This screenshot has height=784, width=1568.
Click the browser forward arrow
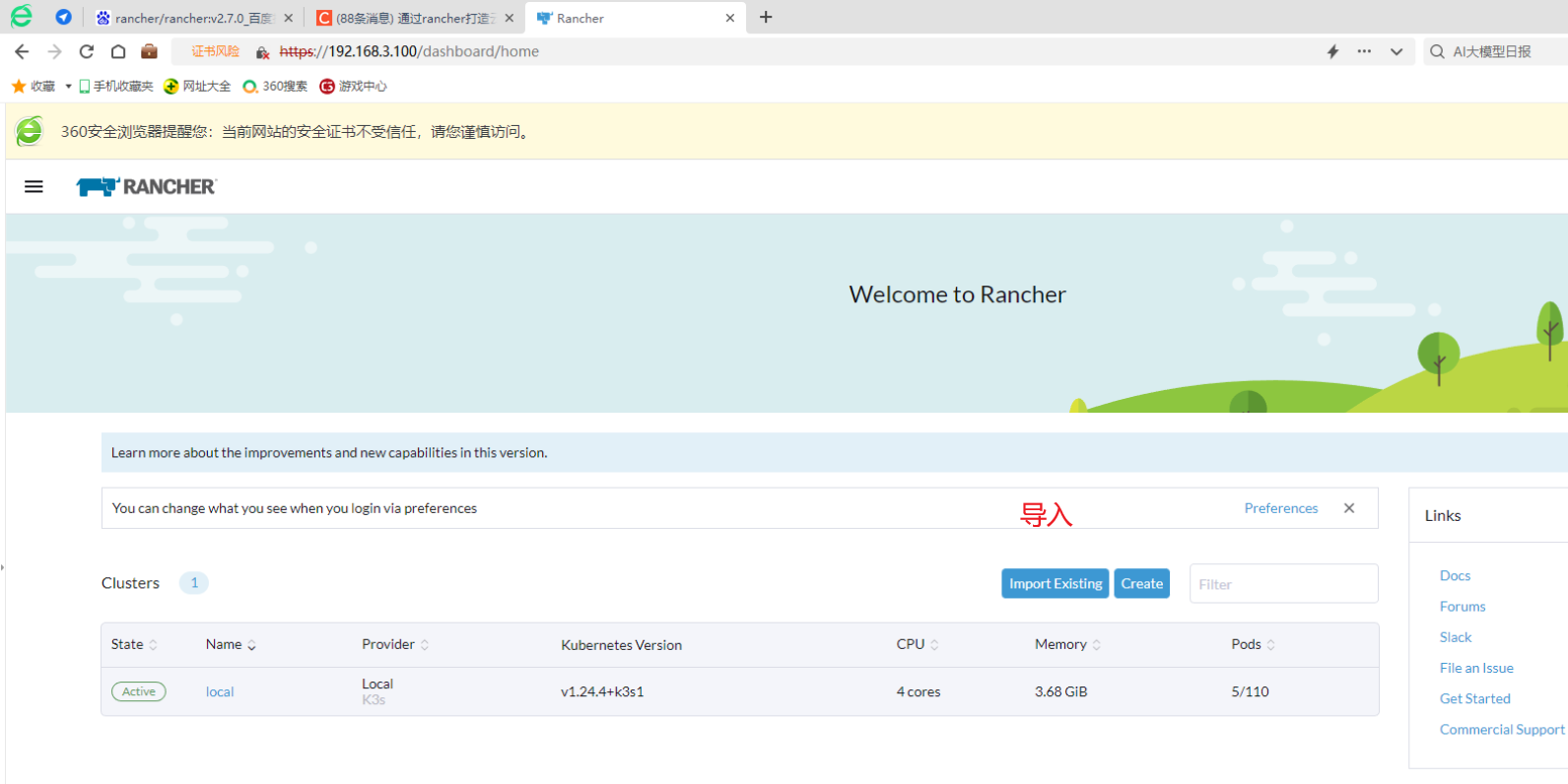click(x=54, y=51)
